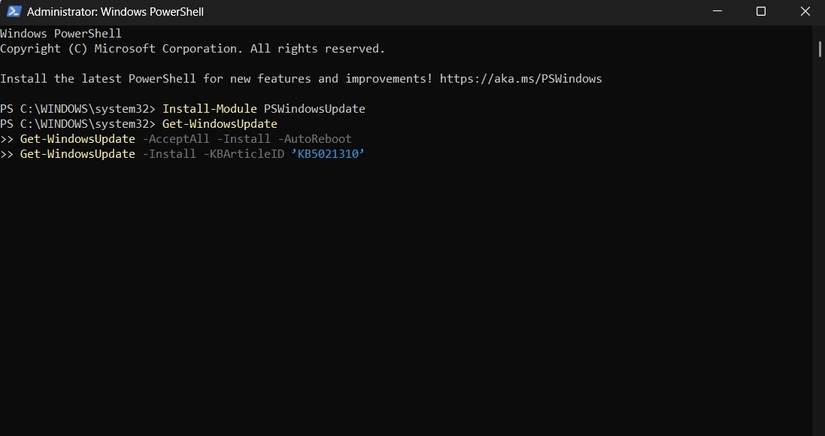Close the Administrator PowerShell window
Screen dimensions: 825x436
pyautogui.click(x=806, y=12)
